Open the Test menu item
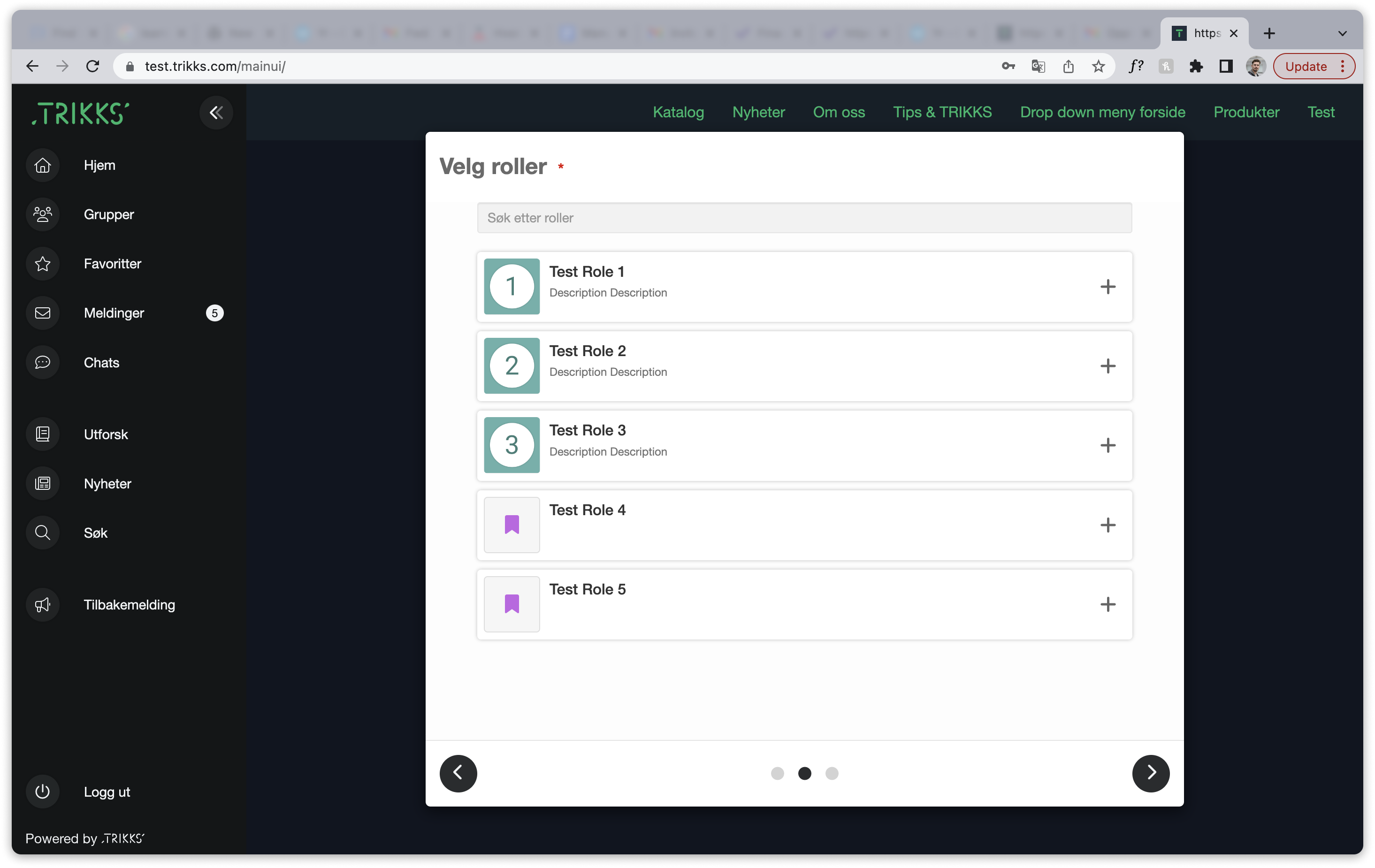1375x868 pixels. point(1321,112)
